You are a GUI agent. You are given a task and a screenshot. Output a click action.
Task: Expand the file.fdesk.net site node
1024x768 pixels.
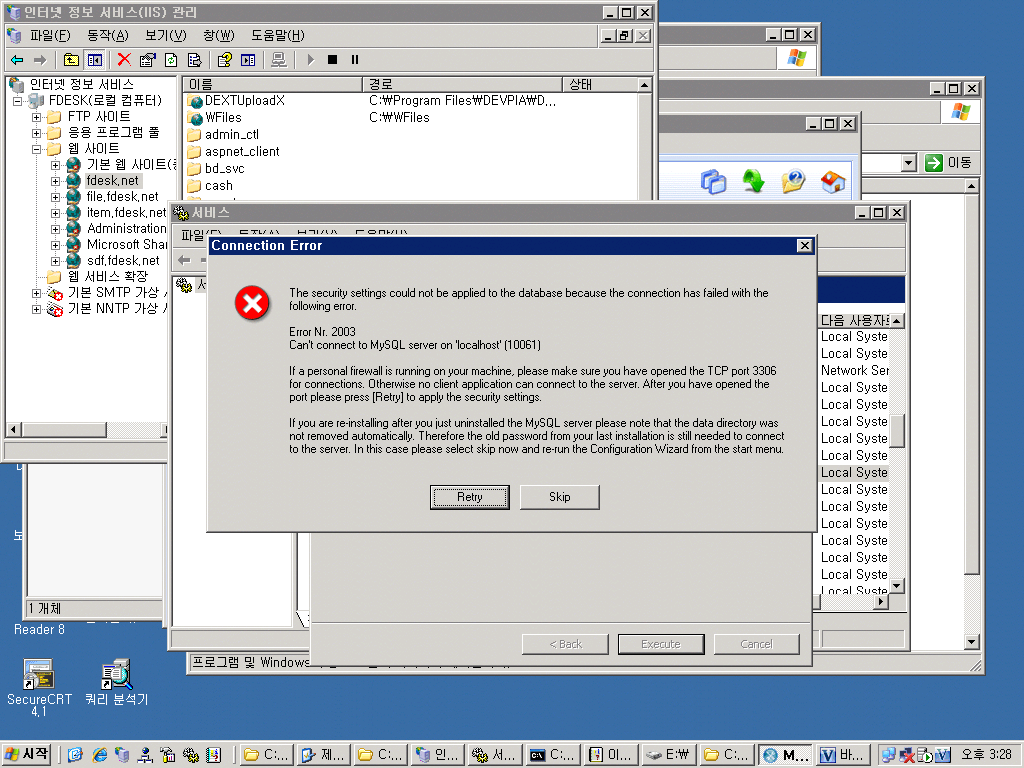coord(56,197)
